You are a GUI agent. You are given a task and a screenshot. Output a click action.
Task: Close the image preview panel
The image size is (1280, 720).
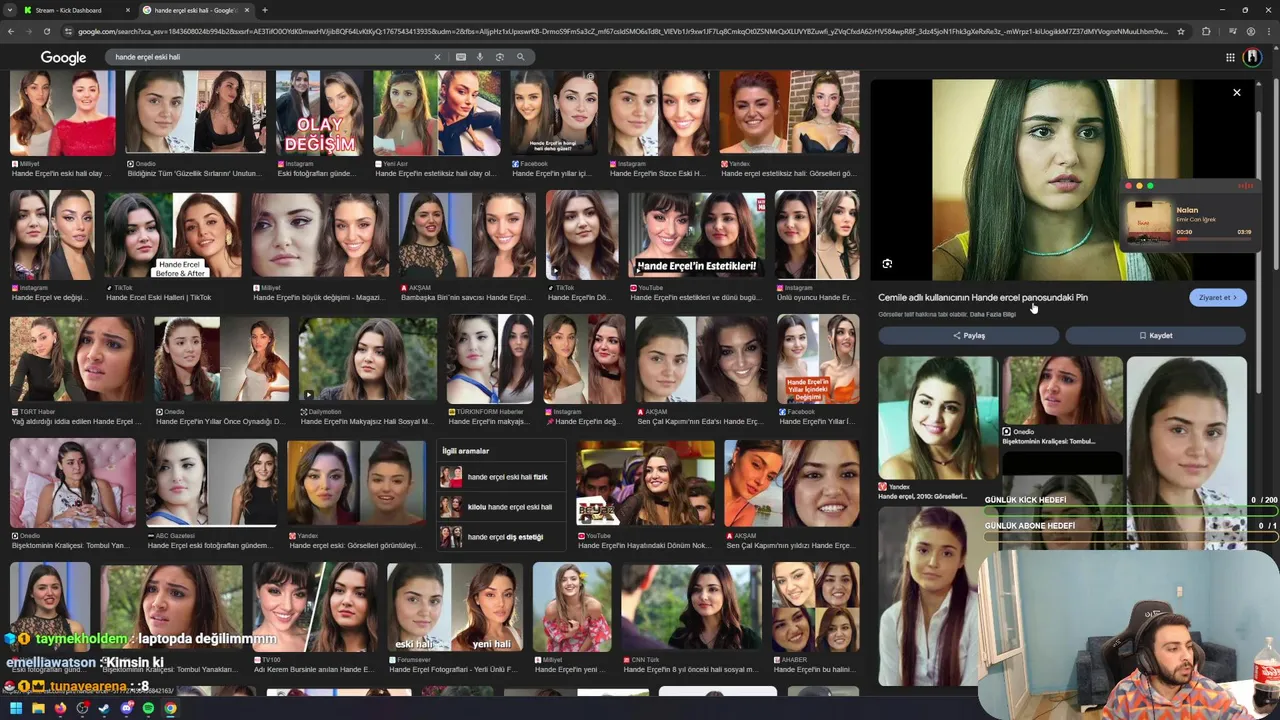coord(1237,93)
